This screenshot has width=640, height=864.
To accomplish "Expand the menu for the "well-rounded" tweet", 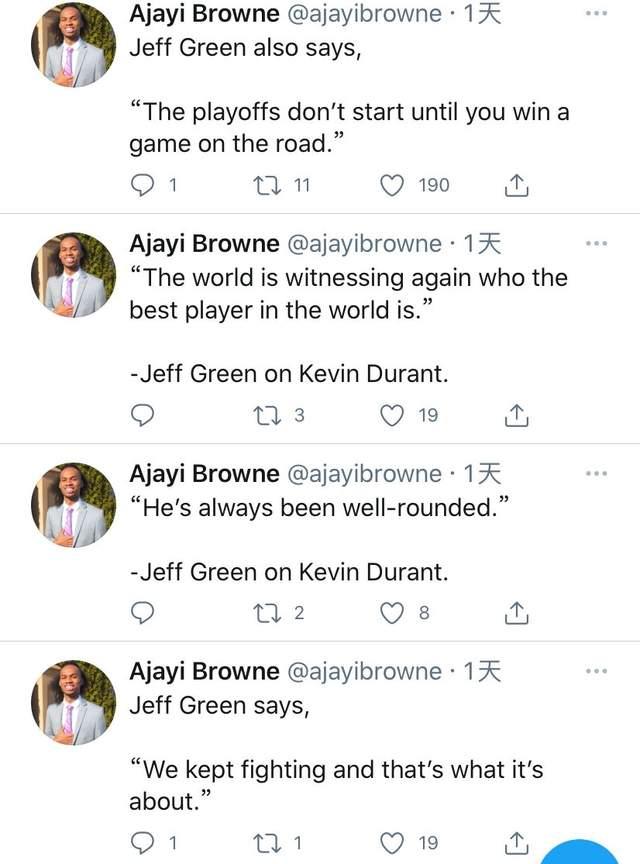I will tap(596, 473).
